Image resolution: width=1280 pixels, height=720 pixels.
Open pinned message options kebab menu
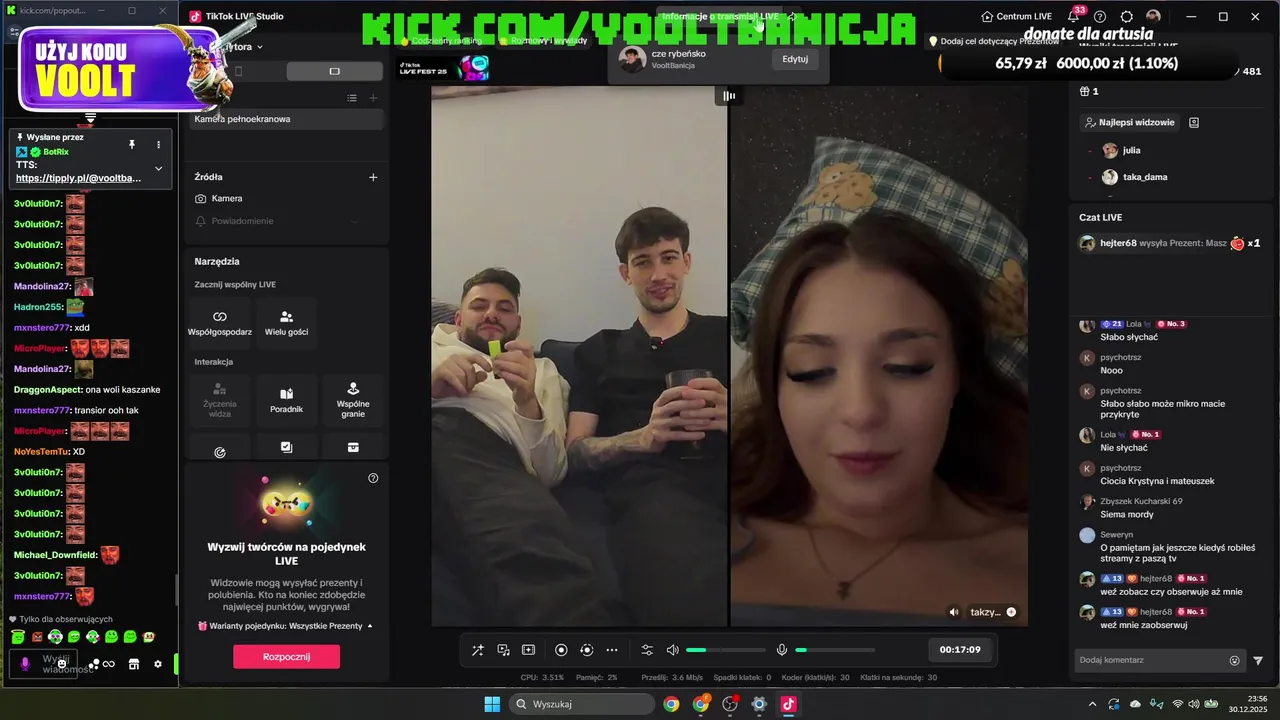tap(158, 144)
